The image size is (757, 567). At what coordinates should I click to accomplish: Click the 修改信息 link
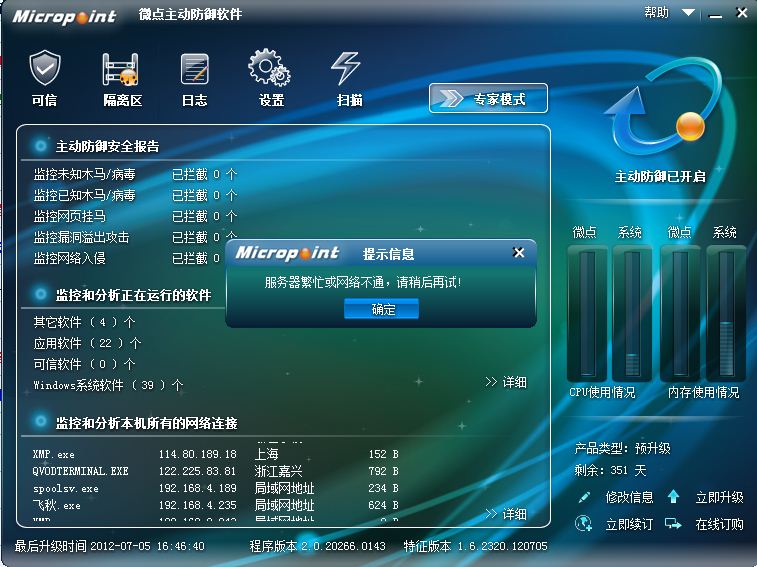629,497
